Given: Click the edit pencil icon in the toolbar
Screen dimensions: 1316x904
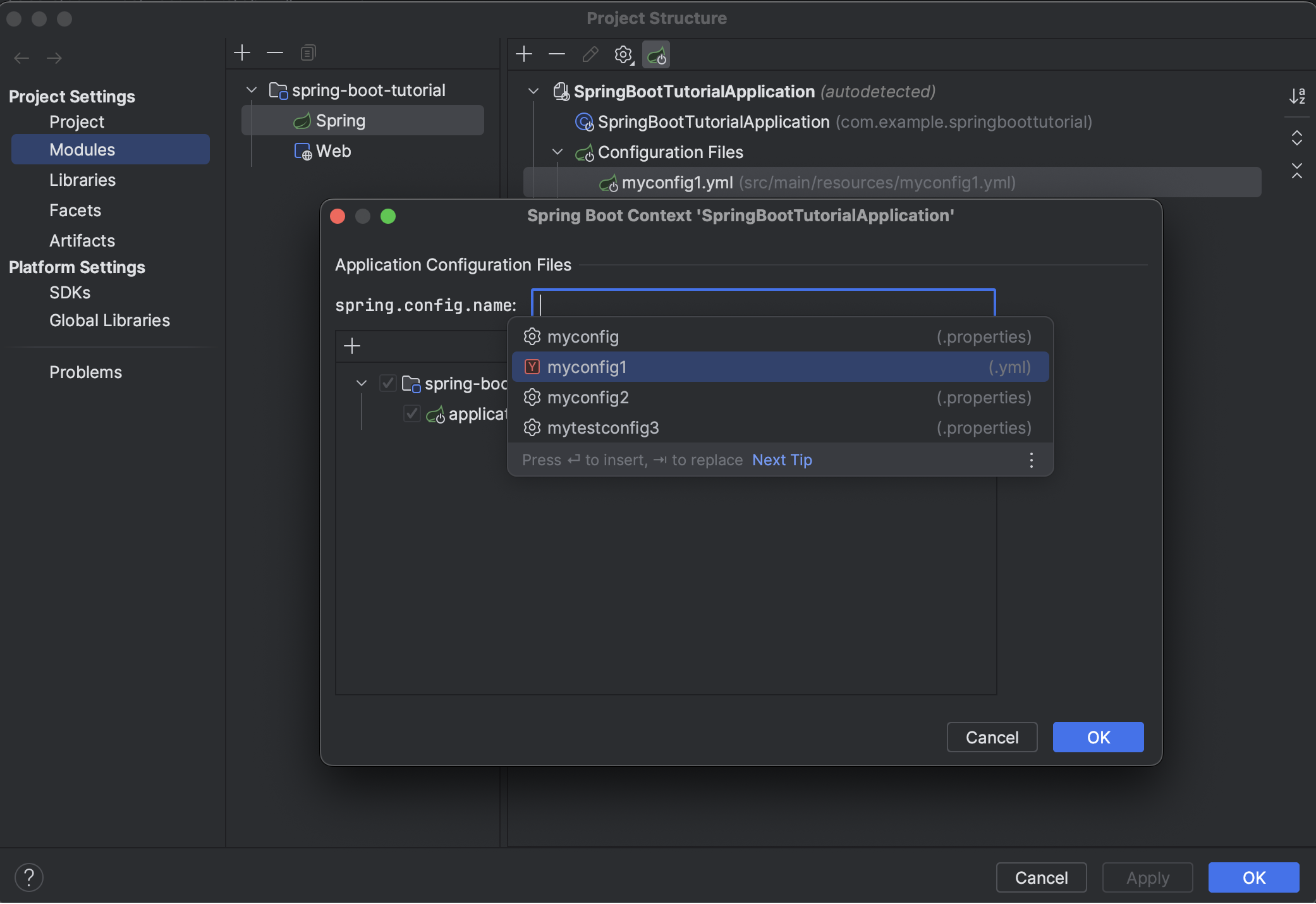Looking at the screenshot, I should tap(590, 54).
